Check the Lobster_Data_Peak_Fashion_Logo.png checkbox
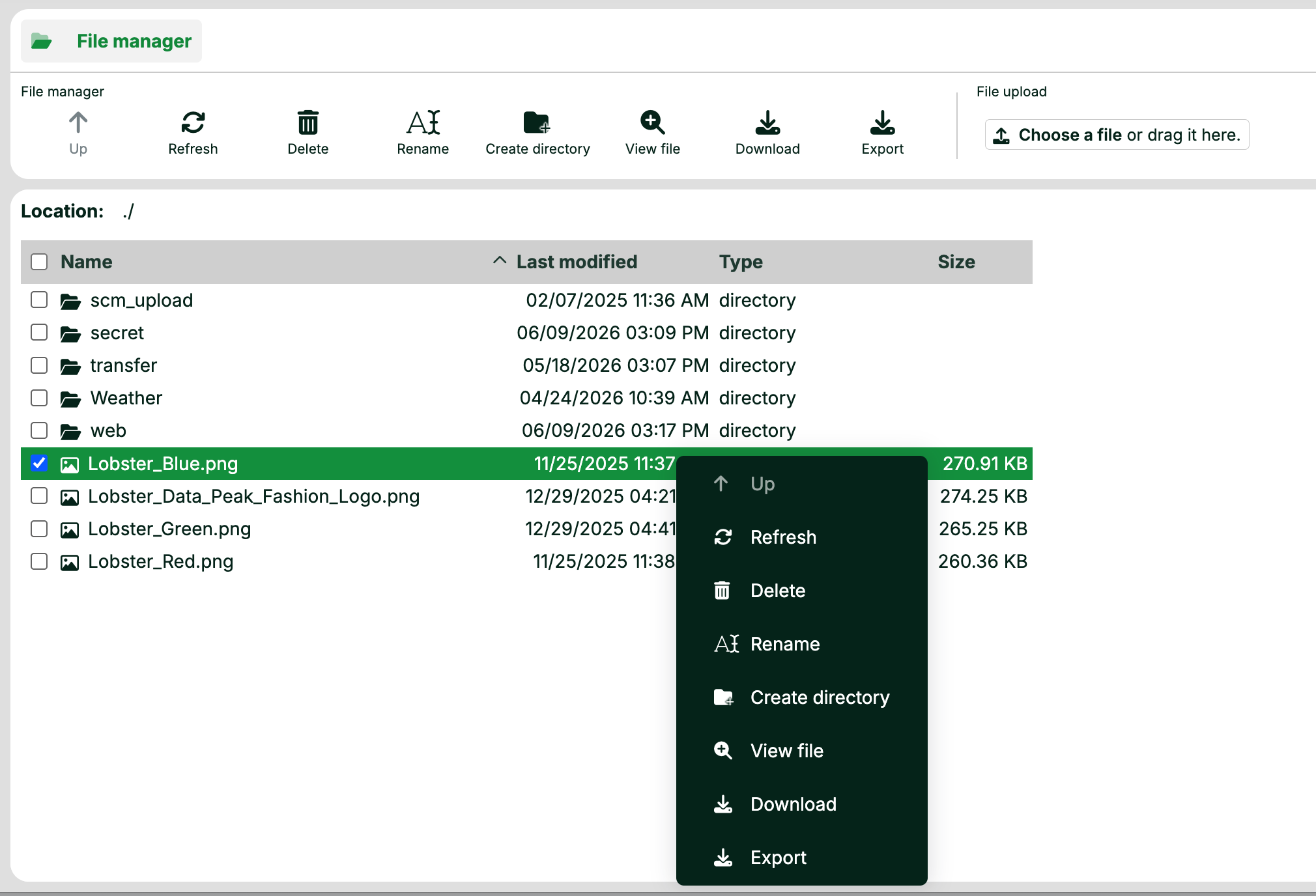 click(x=39, y=496)
